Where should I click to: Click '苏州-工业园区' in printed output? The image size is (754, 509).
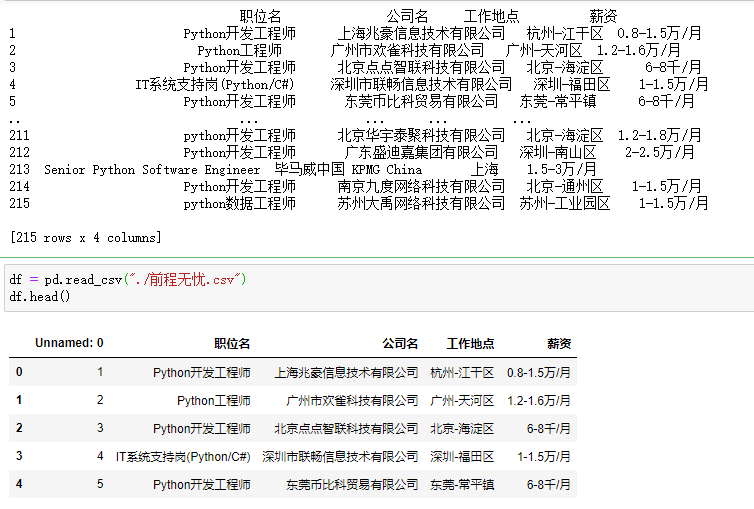click(x=565, y=203)
